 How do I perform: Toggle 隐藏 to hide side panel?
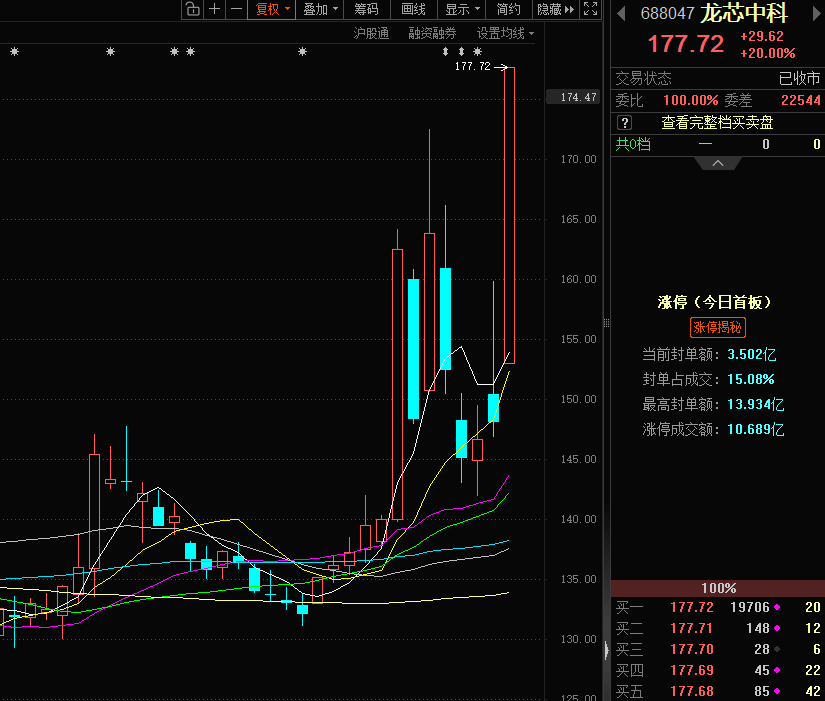click(555, 9)
